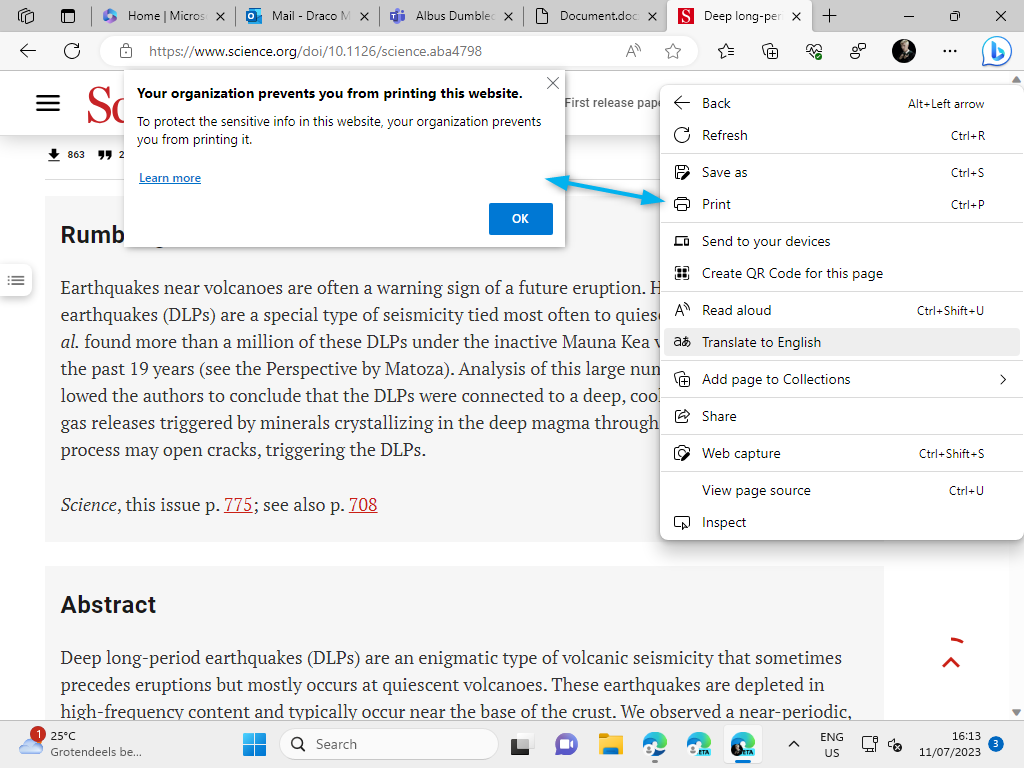Viewport: 1024px width, 768px height.
Task: Show hidden system tray icons
Action: [794, 744]
